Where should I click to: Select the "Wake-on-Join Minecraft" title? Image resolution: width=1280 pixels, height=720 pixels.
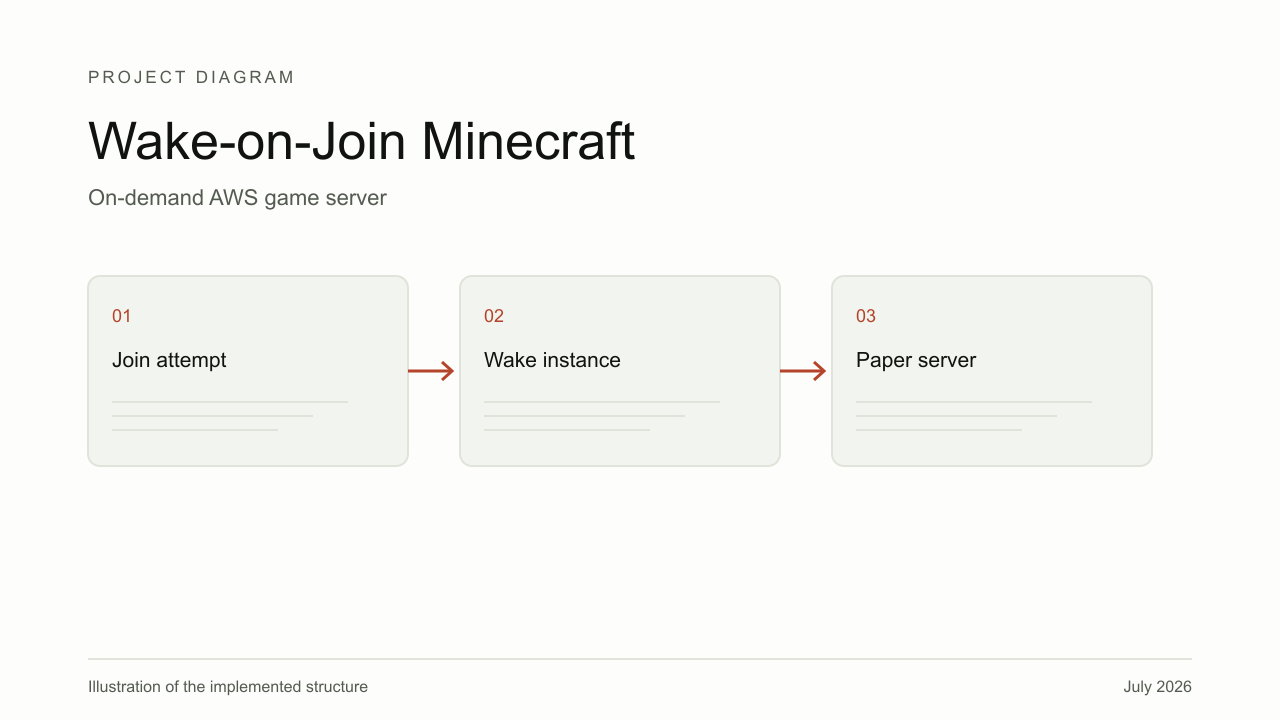coord(362,141)
